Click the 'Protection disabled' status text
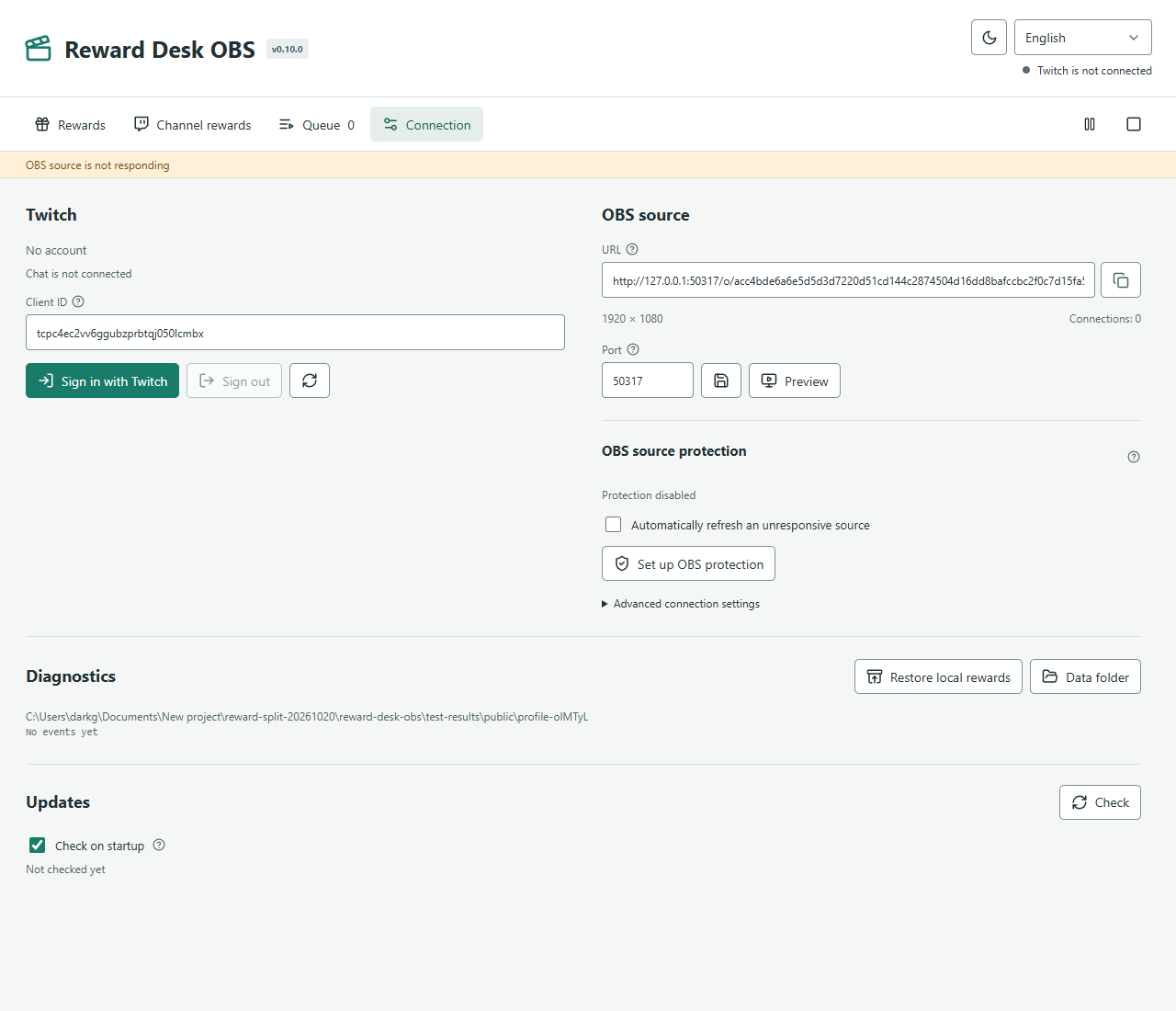Image resolution: width=1176 pixels, height=1011 pixels. point(649,495)
